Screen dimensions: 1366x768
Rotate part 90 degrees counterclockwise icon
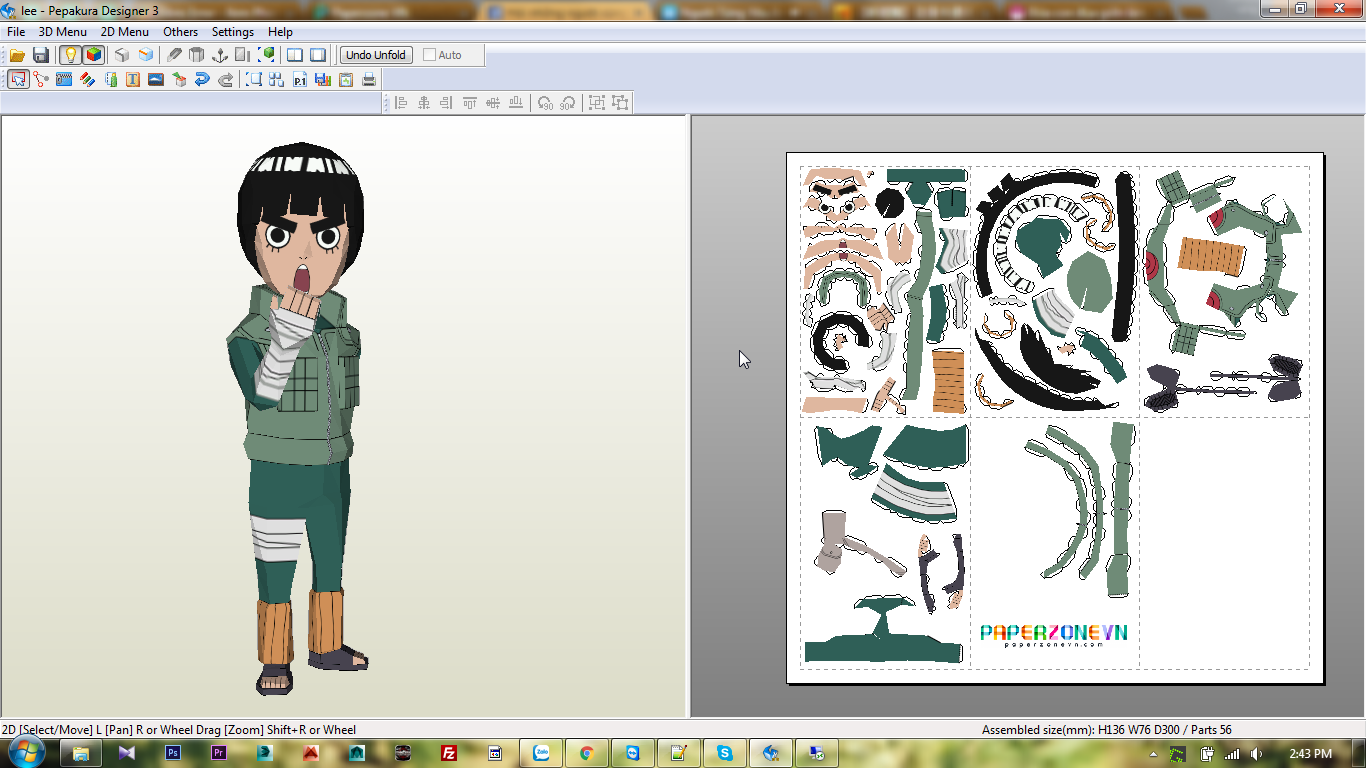(545, 102)
